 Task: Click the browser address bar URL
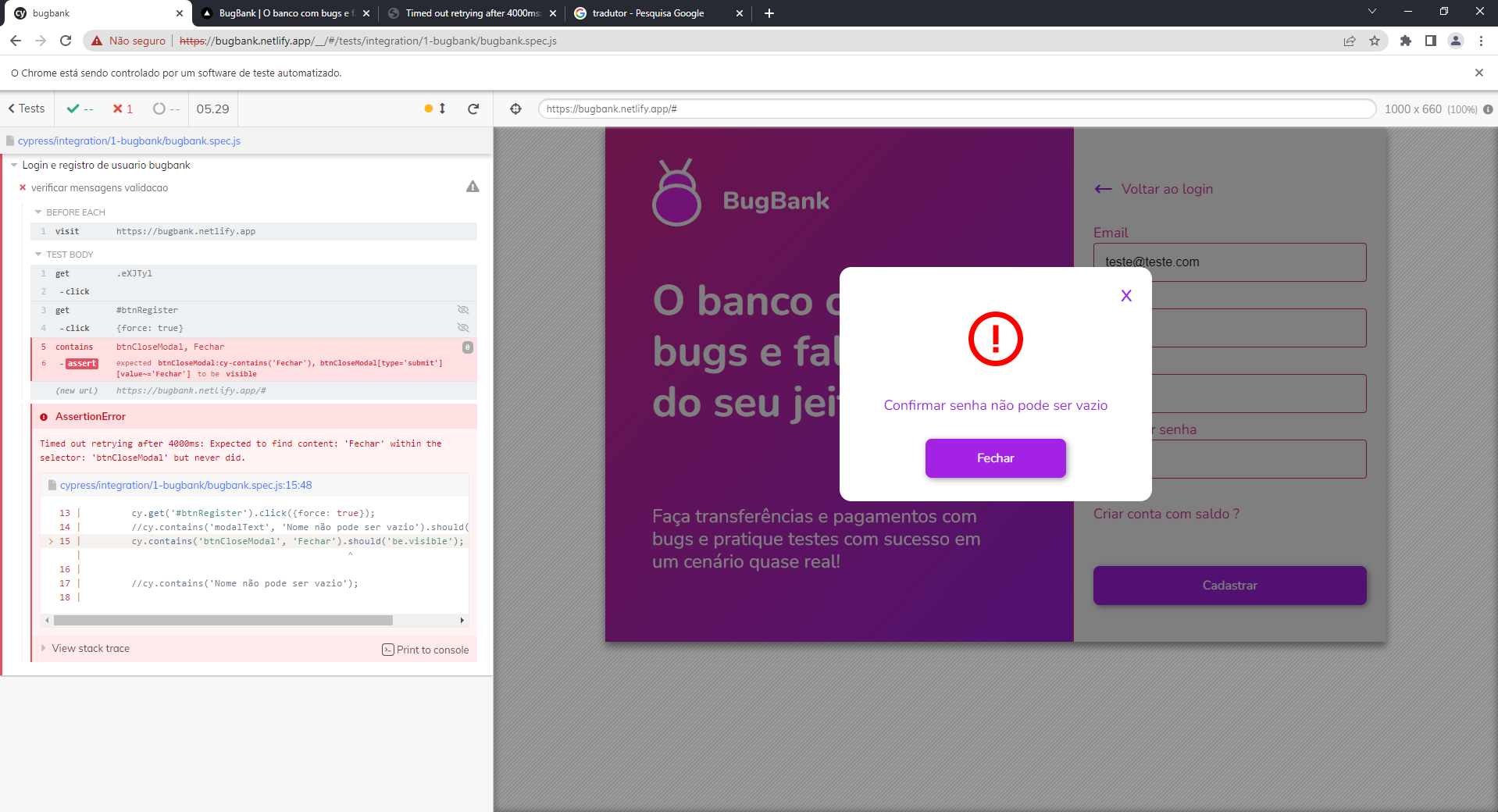point(368,41)
